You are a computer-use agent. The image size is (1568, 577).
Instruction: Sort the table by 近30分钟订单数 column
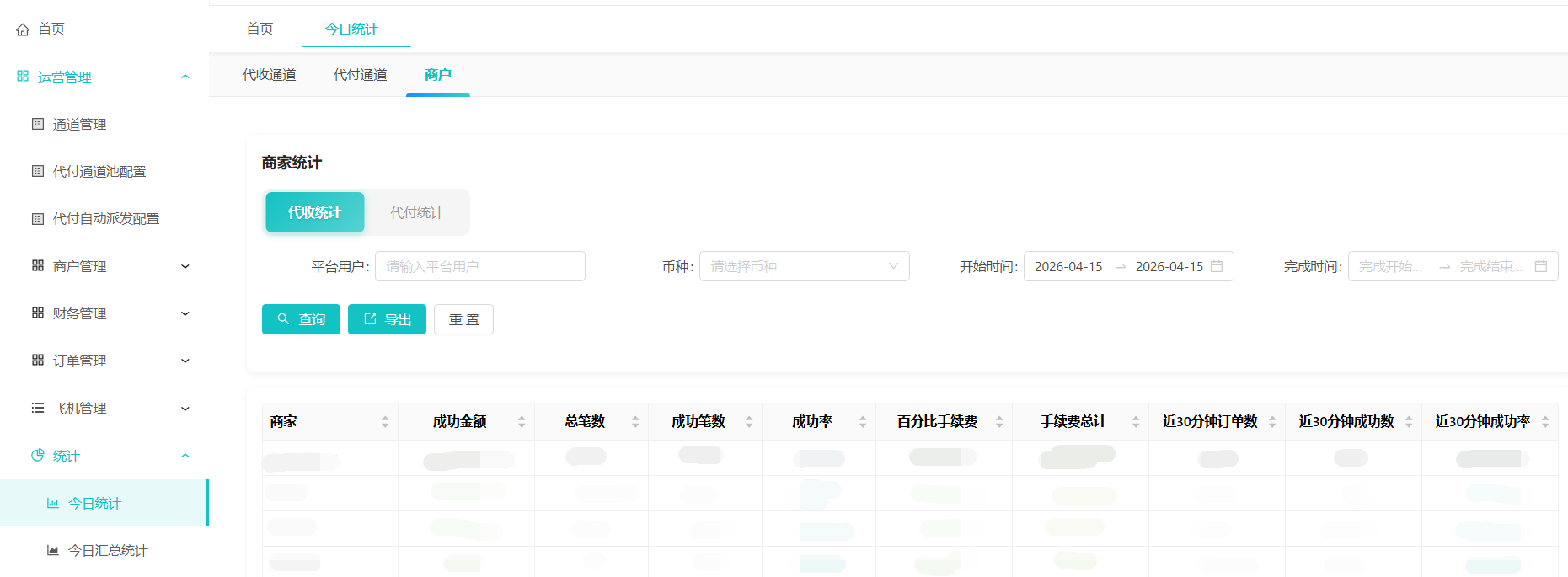tap(1272, 421)
